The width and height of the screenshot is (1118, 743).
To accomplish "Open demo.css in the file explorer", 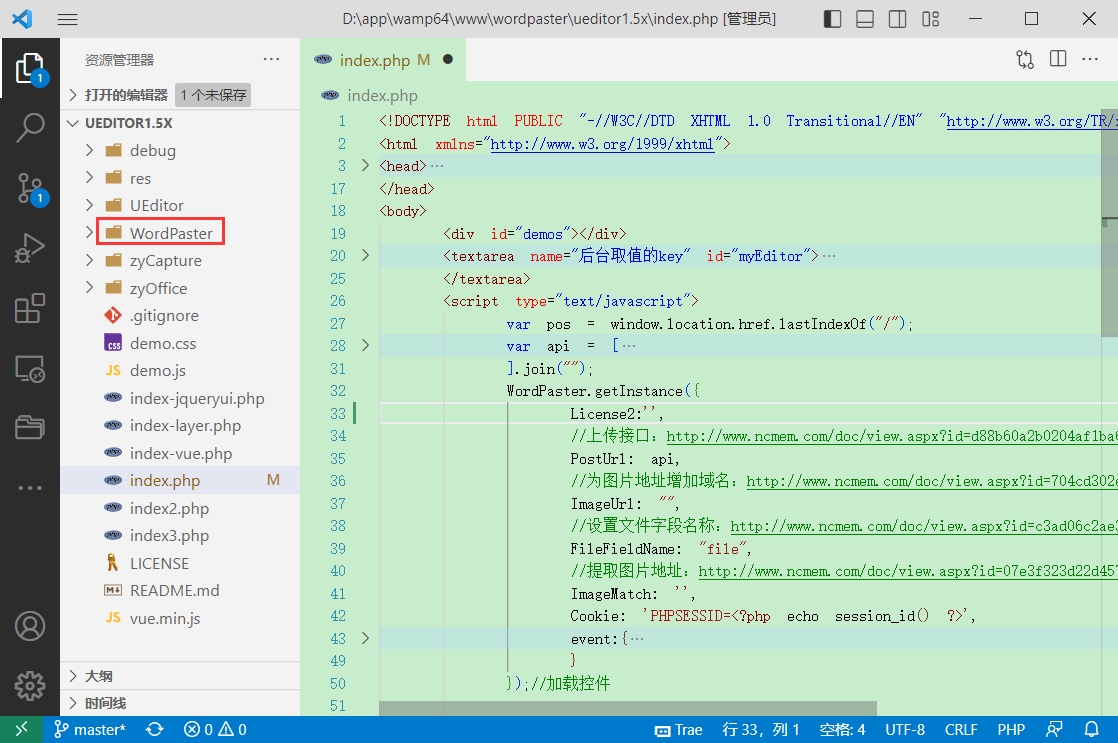I will tap(163, 343).
